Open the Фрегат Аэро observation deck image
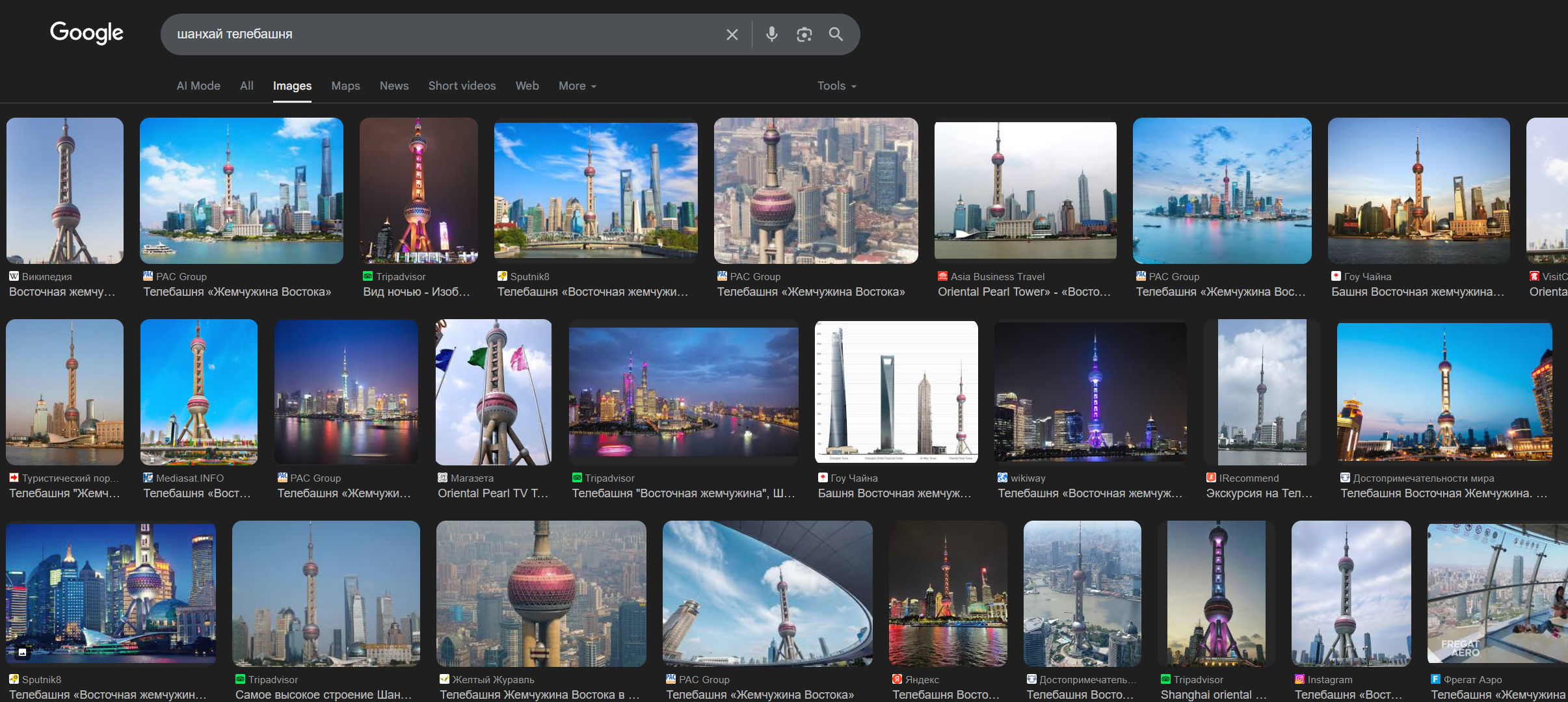This screenshot has width=1568, height=702. (x=1496, y=592)
